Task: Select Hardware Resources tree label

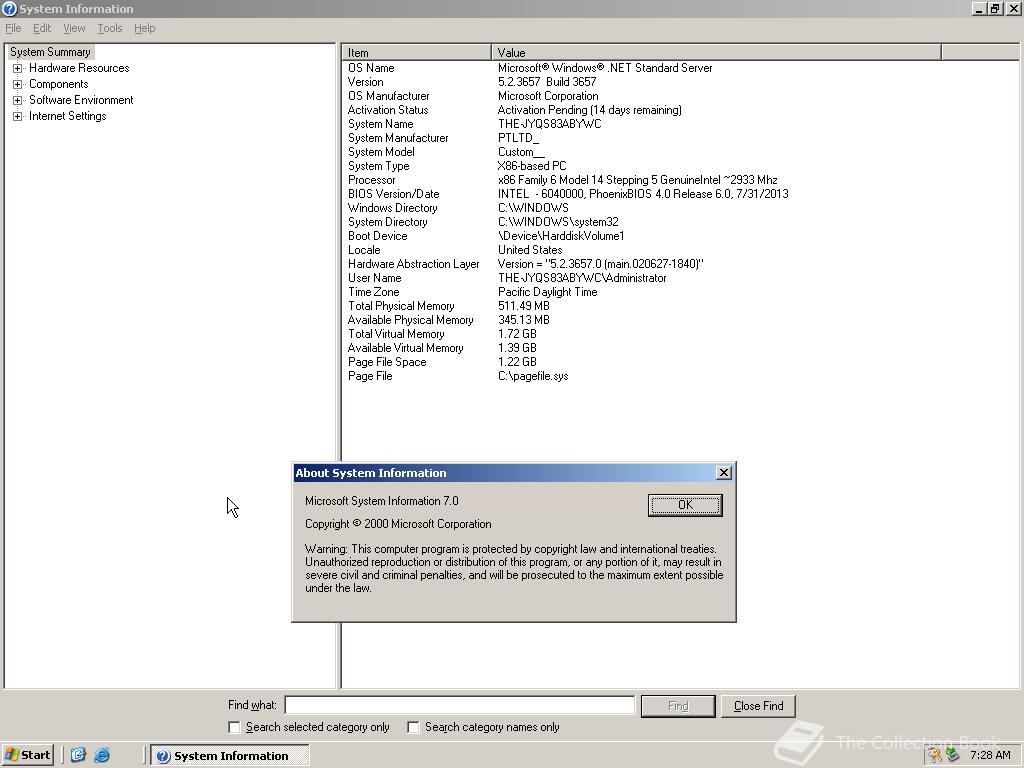Action: tap(79, 68)
